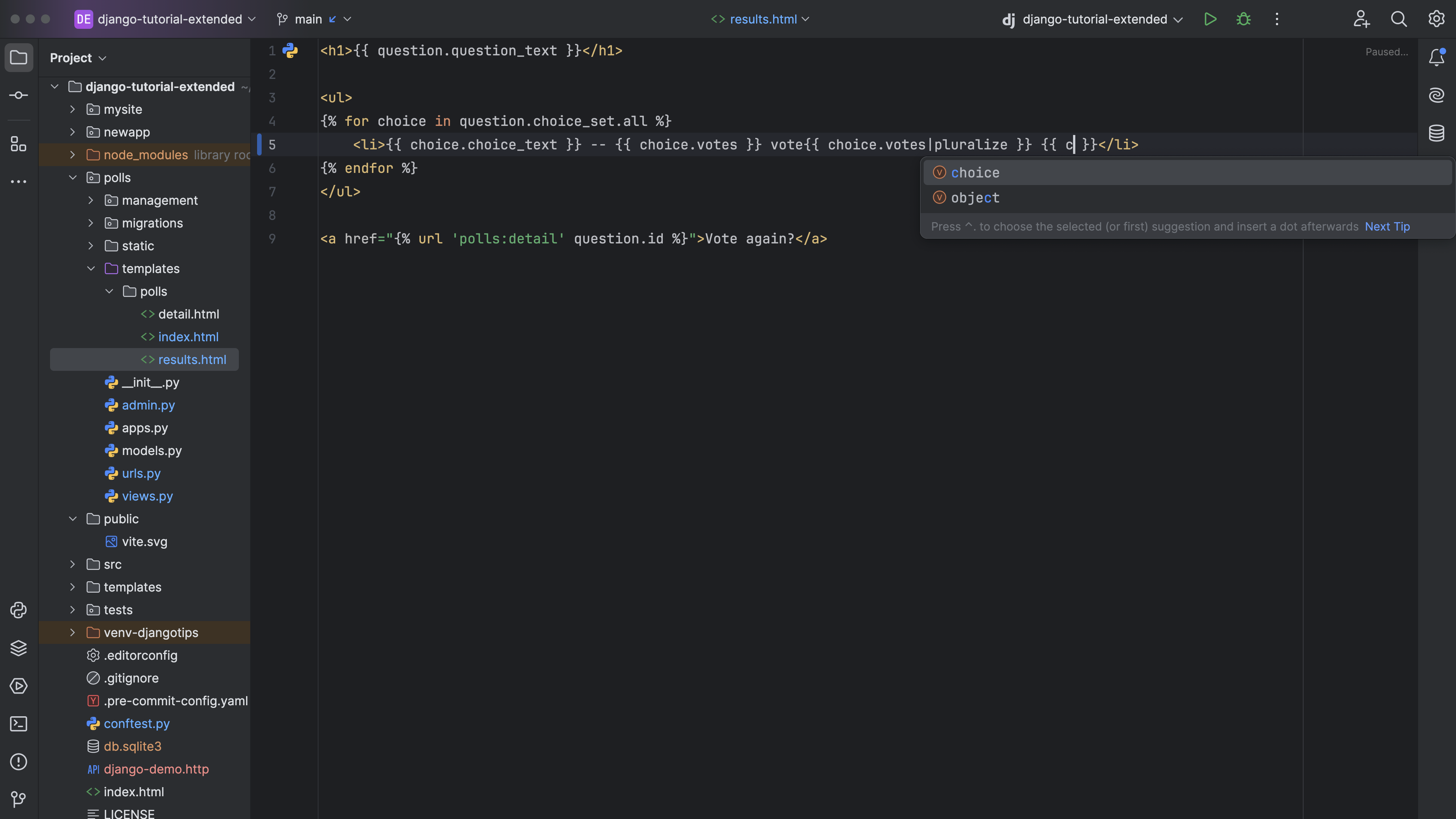Place cursor on line 9 'Vote again?' text
The height and width of the screenshot is (819, 1456).
coord(750,238)
